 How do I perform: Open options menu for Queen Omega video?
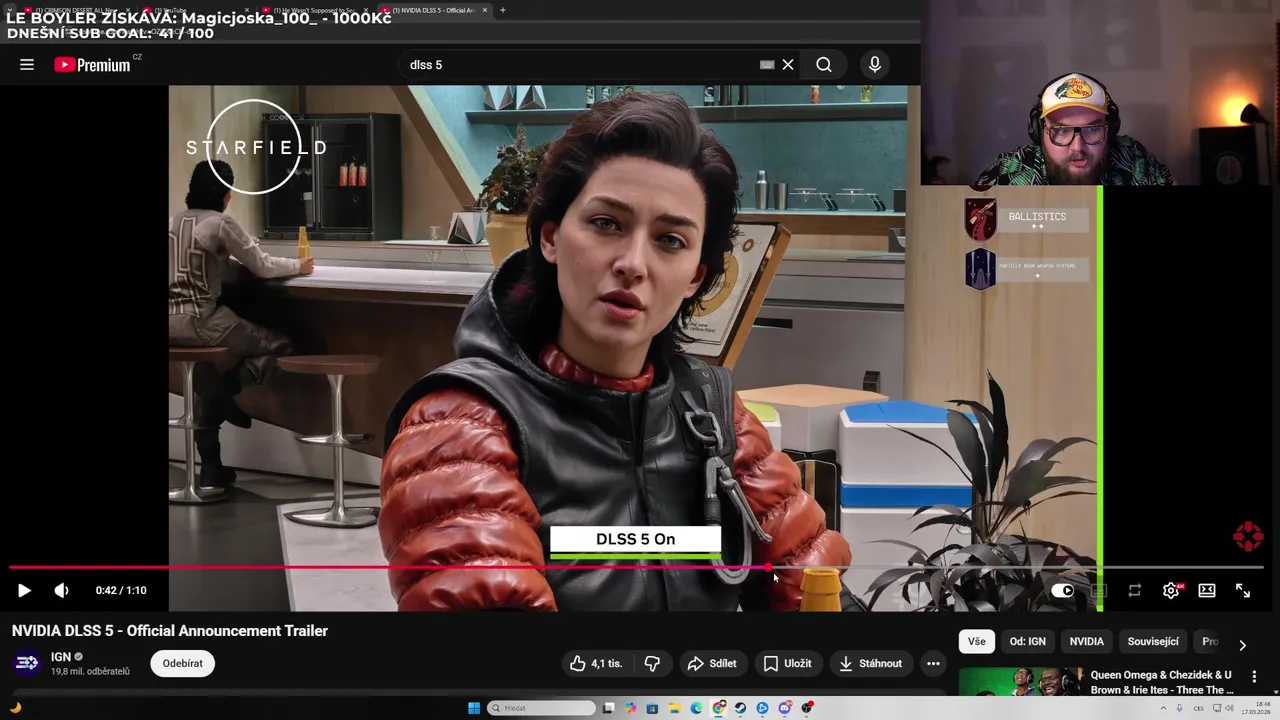click(x=1254, y=677)
